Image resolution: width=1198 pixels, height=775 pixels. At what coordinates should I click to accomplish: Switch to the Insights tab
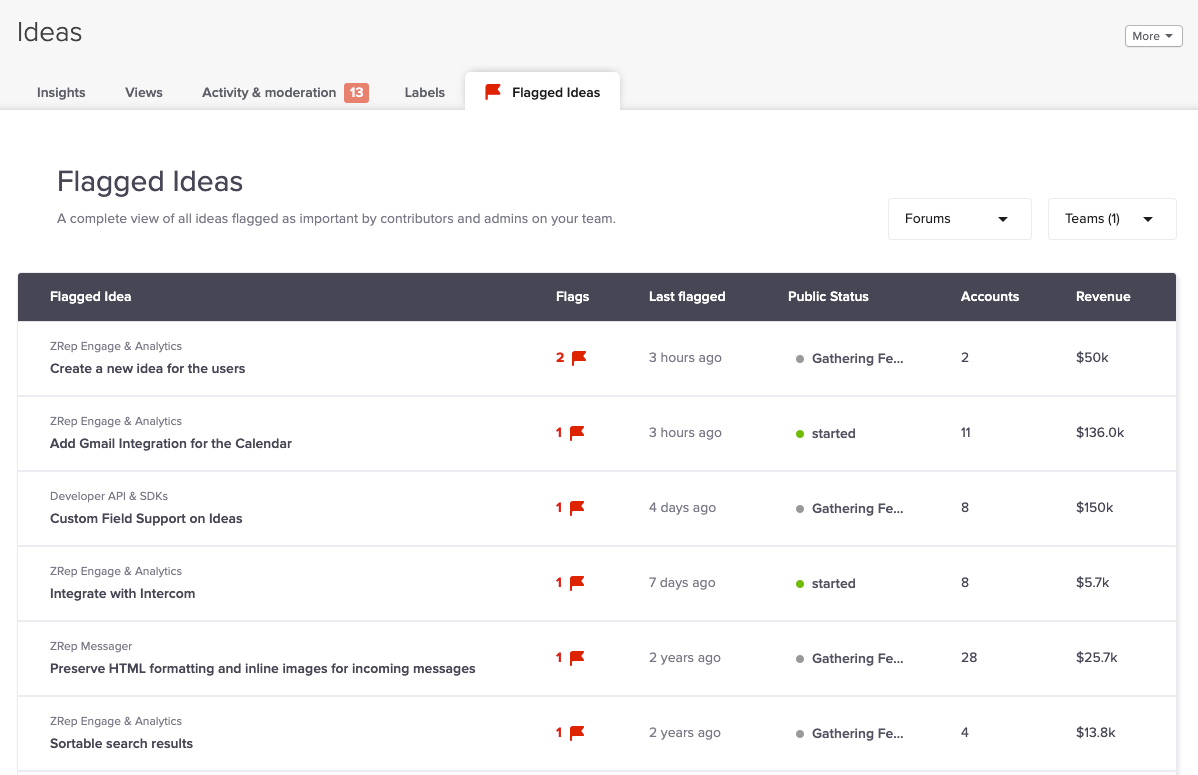61,92
